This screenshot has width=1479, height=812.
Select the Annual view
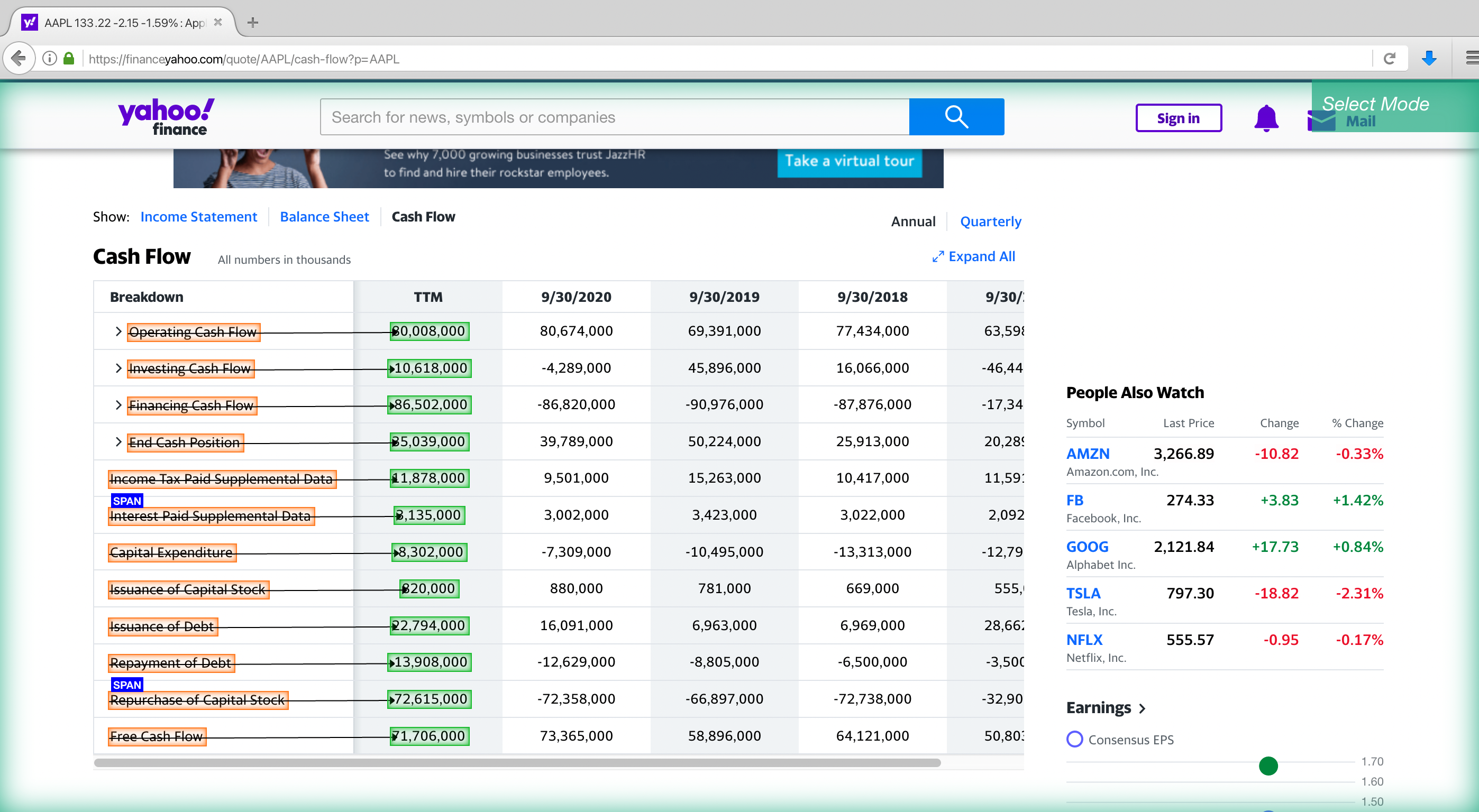point(913,222)
